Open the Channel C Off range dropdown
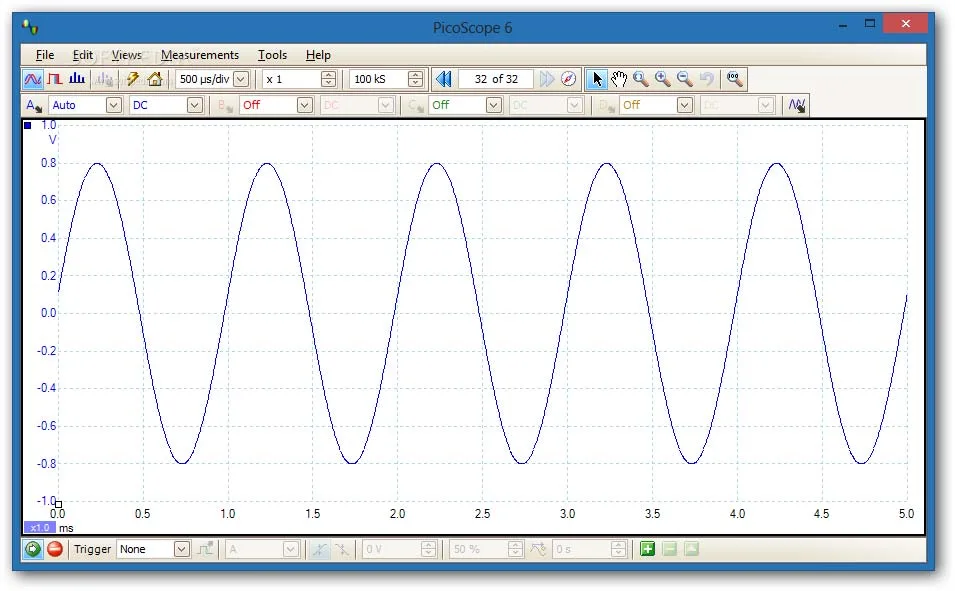 point(494,105)
